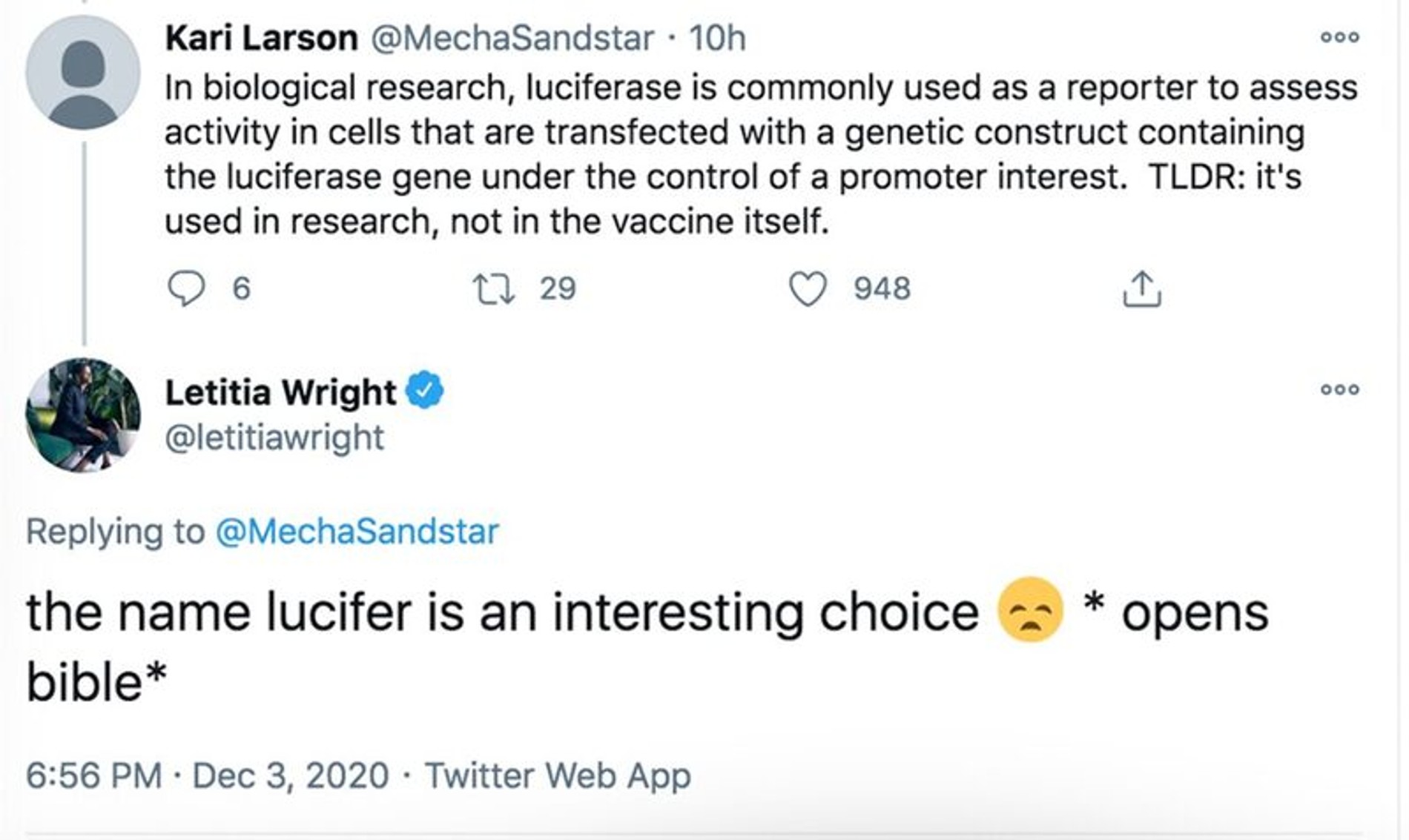This screenshot has width=1409, height=840.
Task: Click the Kari Larson display name
Action: point(261,38)
